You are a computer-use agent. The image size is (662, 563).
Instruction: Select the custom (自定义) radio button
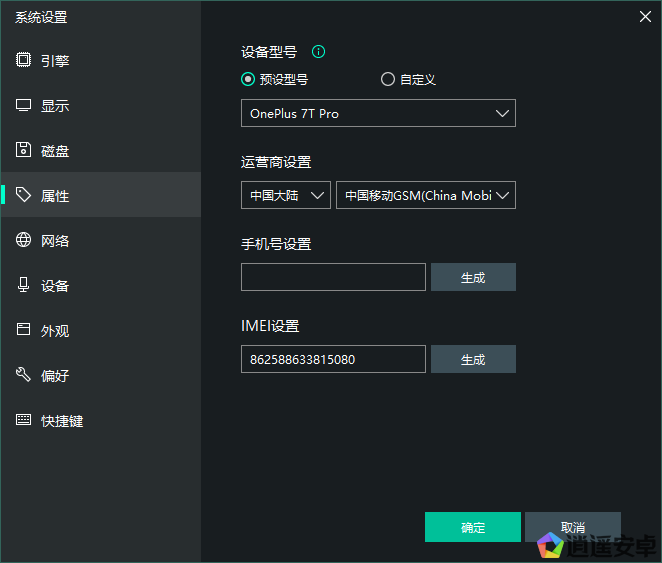click(388, 80)
